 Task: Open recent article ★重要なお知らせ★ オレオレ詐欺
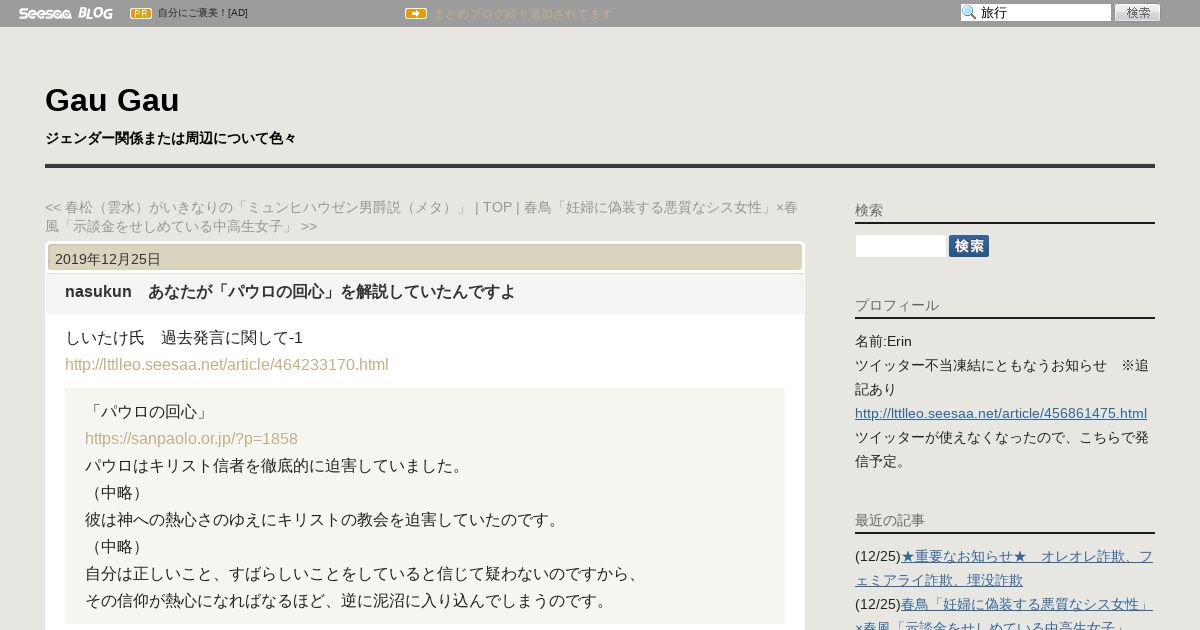(1004, 568)
